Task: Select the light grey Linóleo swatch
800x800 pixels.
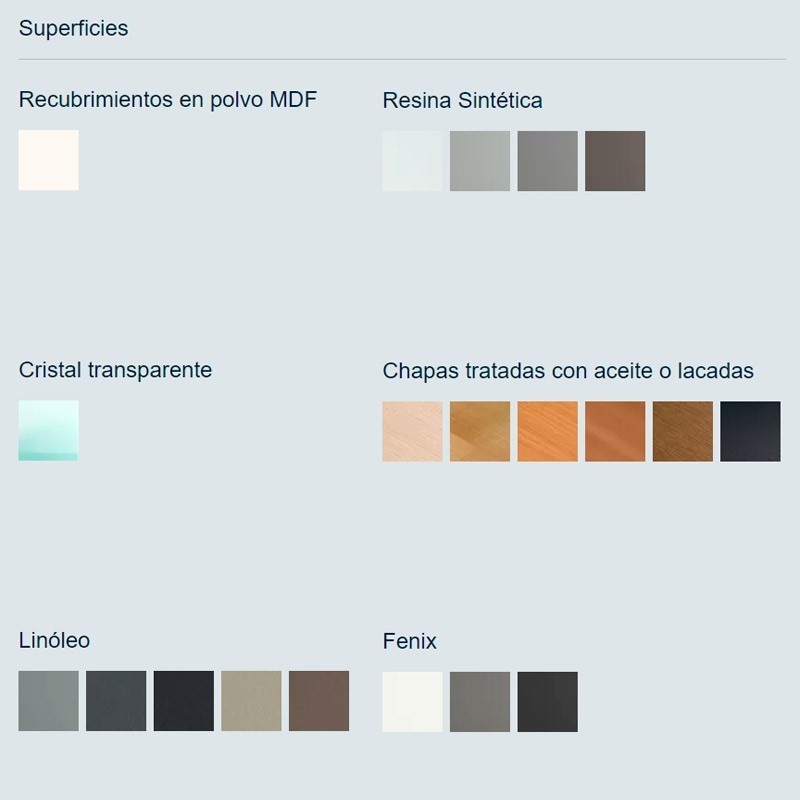Action: point(48,701)
